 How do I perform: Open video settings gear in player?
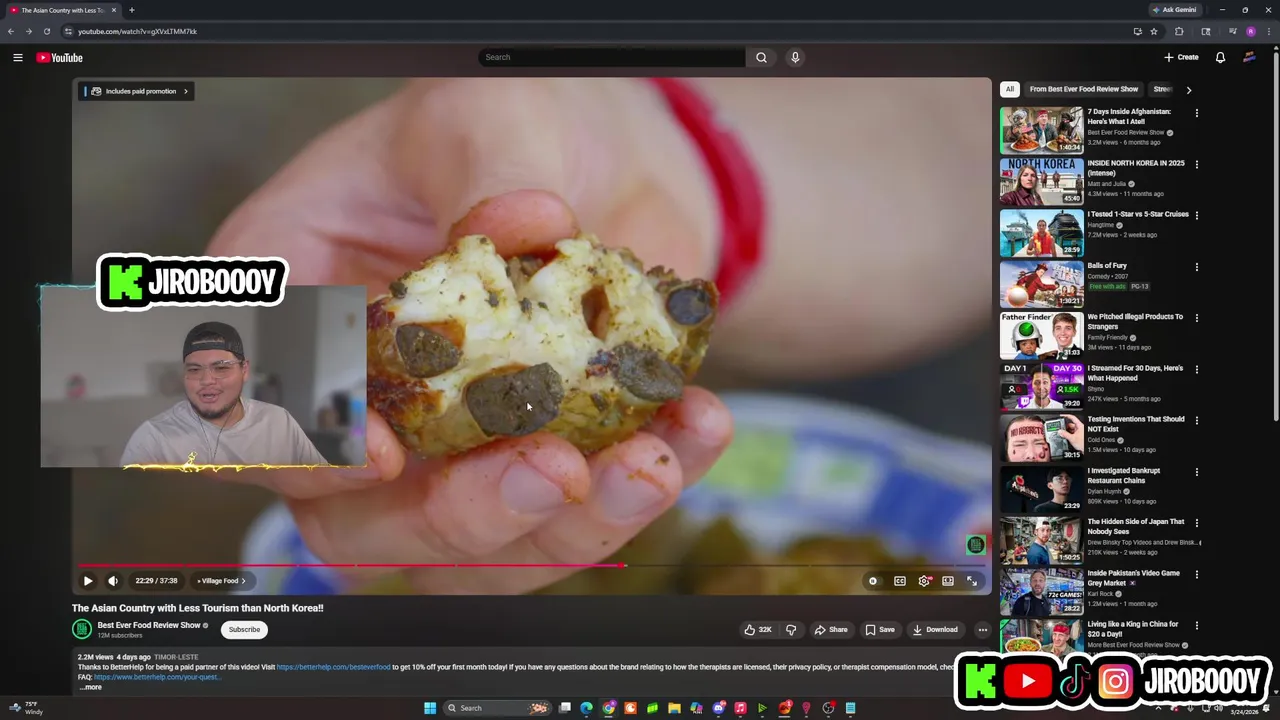[924, 581]
